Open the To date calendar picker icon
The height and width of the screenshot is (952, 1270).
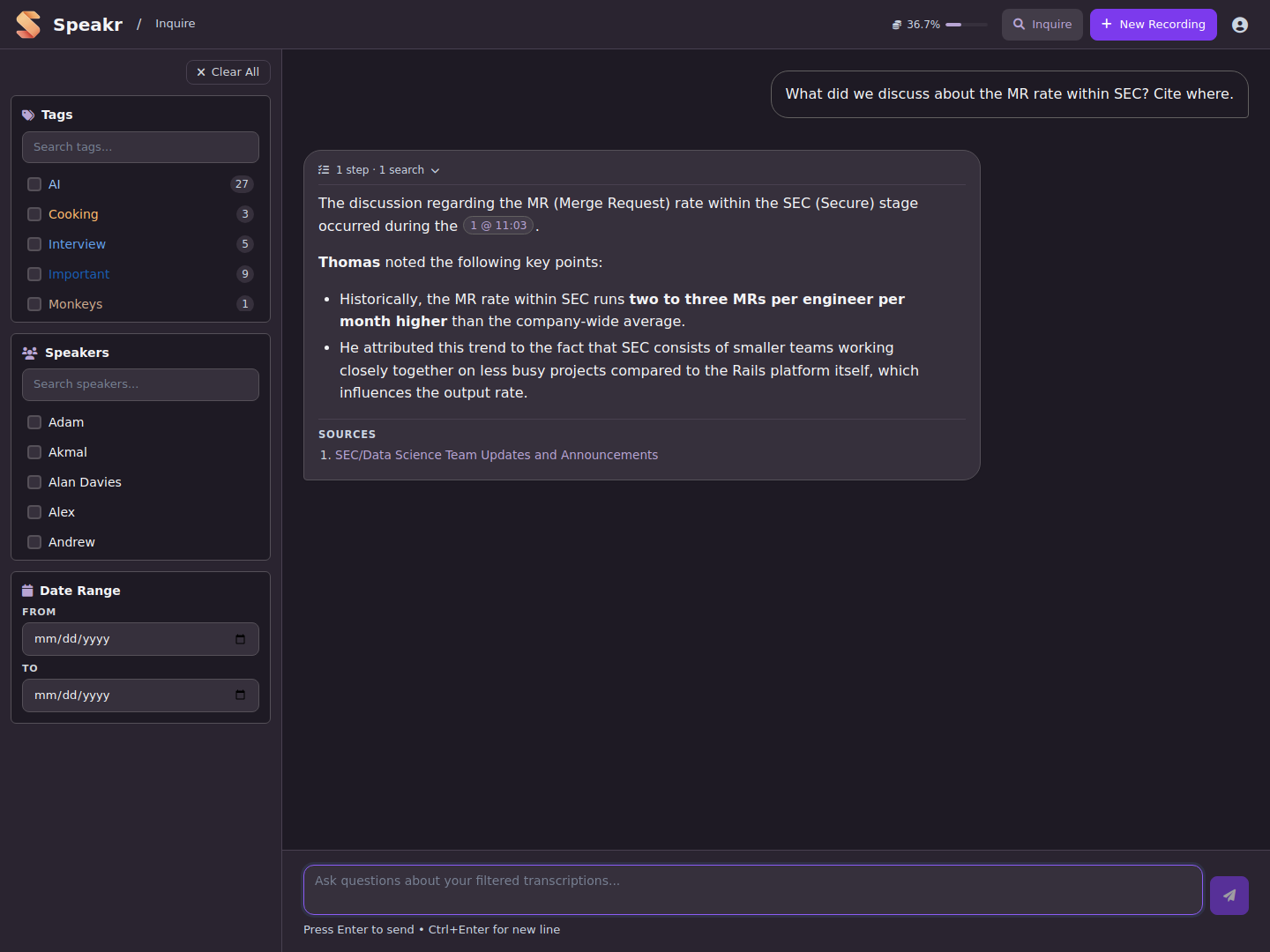pos(240,695)
